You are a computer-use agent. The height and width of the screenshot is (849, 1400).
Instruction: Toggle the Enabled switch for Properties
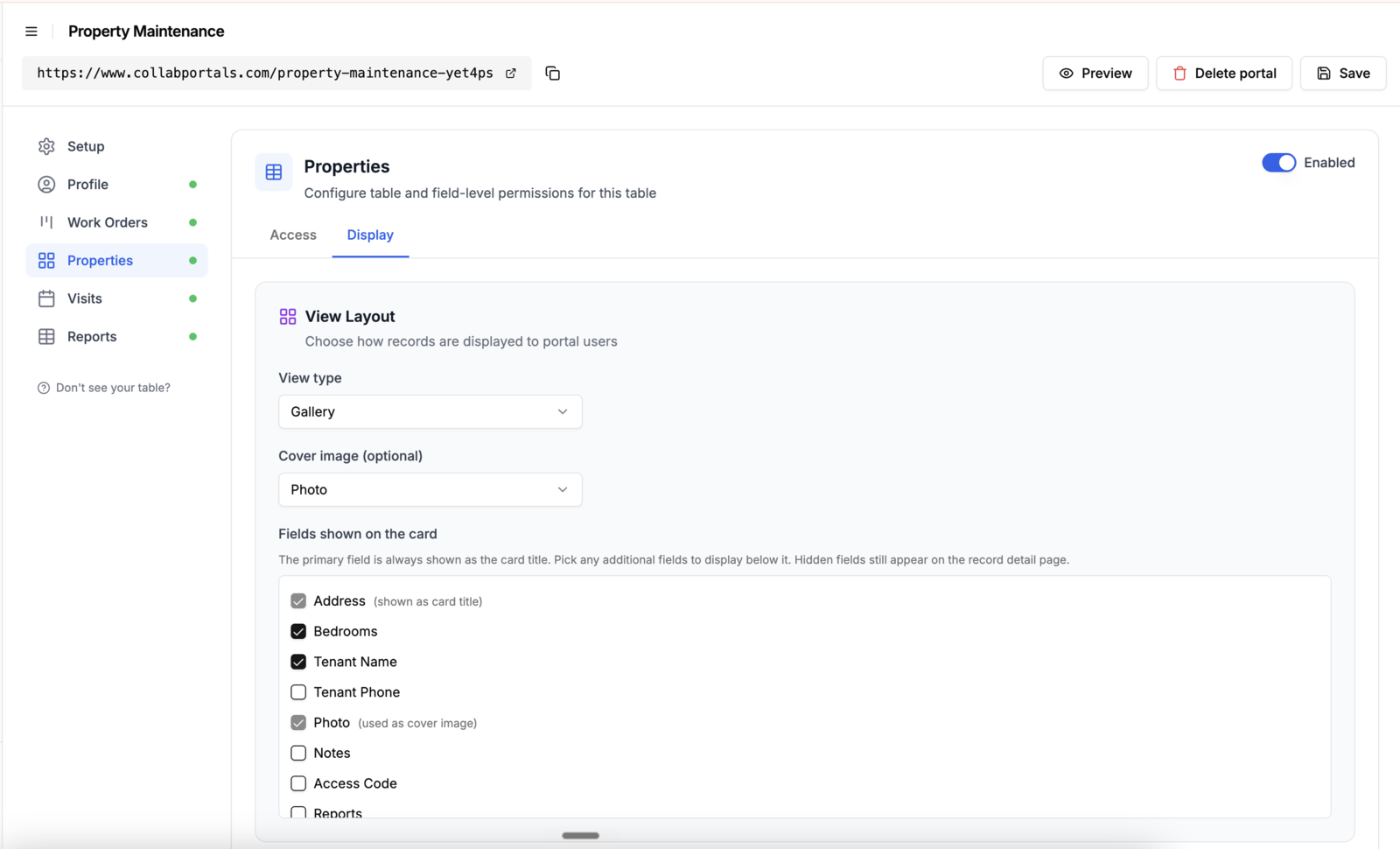click(1278, 163)
